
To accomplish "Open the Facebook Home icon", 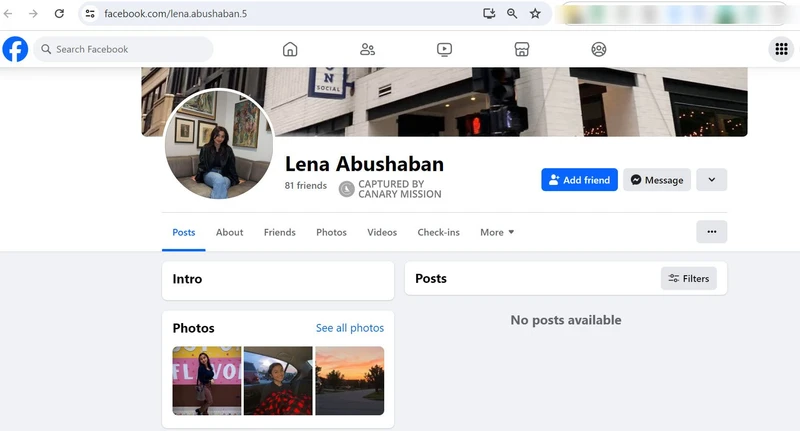I will click(290, 49).
